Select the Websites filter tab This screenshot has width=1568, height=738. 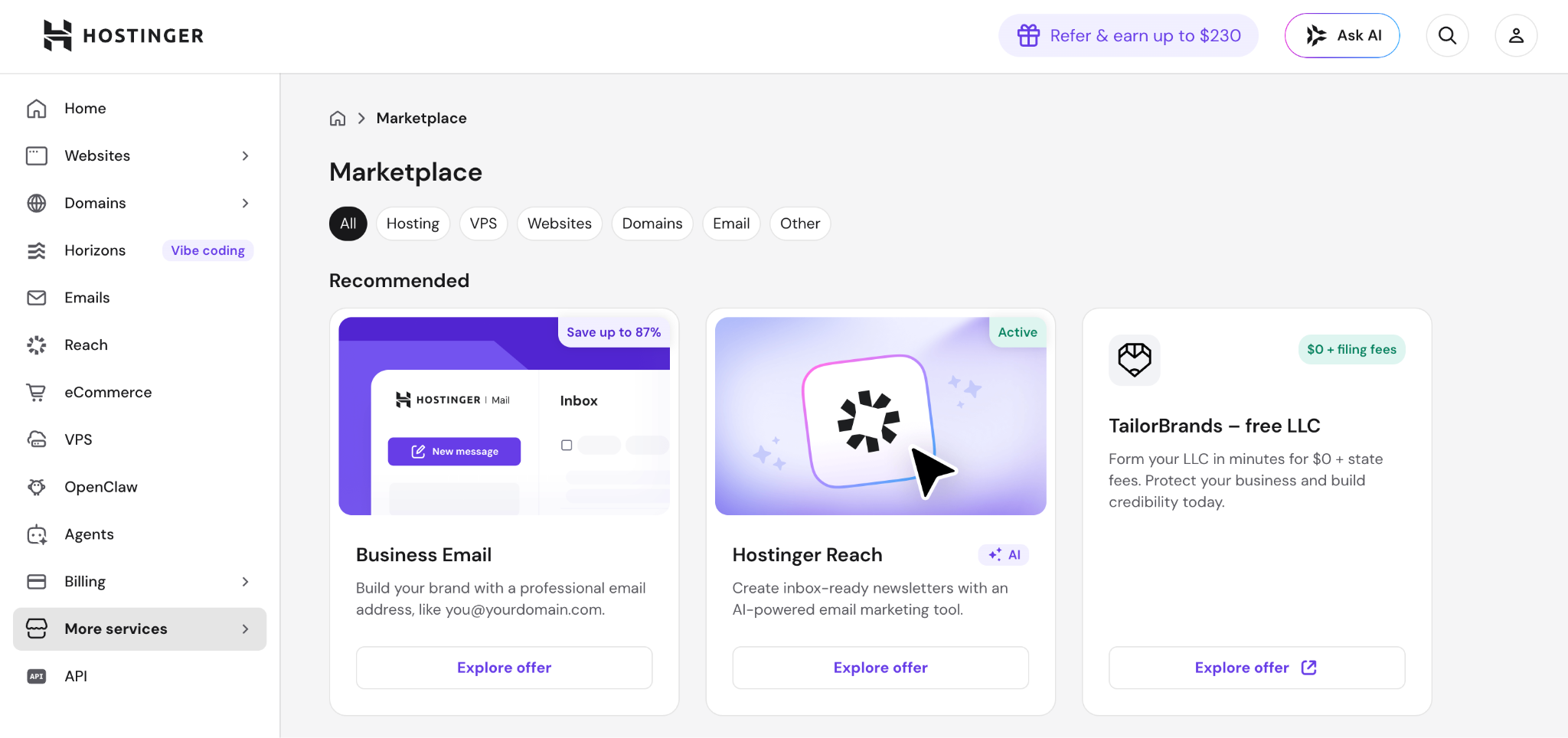[560, 224]
